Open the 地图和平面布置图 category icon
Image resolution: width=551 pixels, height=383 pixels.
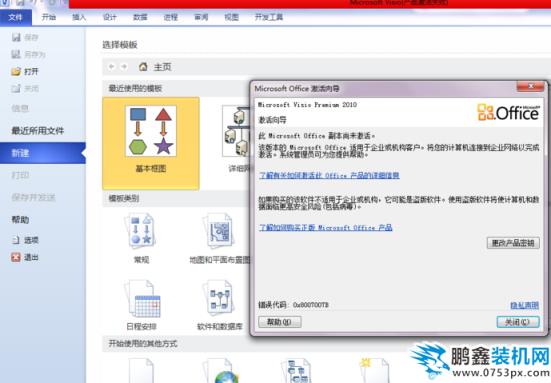(219, 231)
